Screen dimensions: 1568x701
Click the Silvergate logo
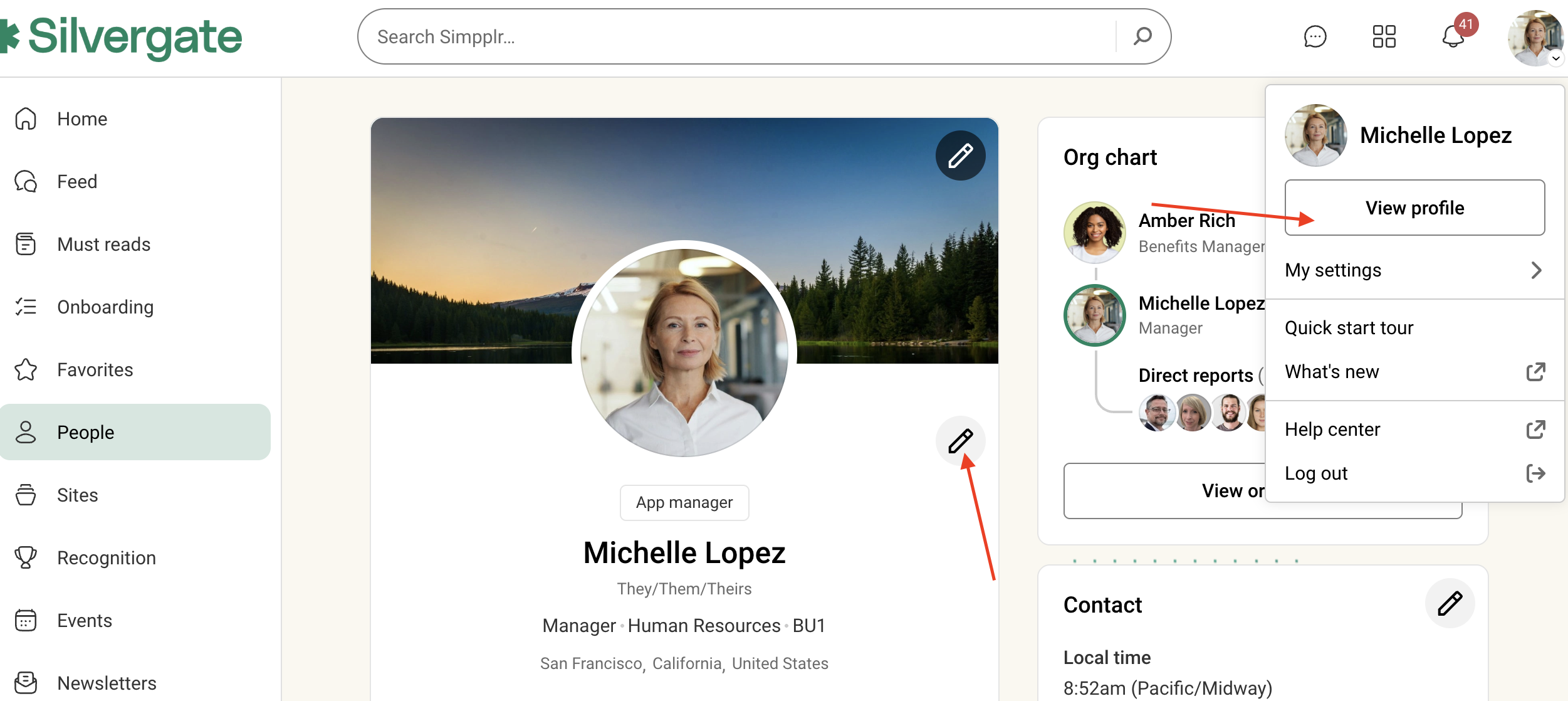[122, 36]
